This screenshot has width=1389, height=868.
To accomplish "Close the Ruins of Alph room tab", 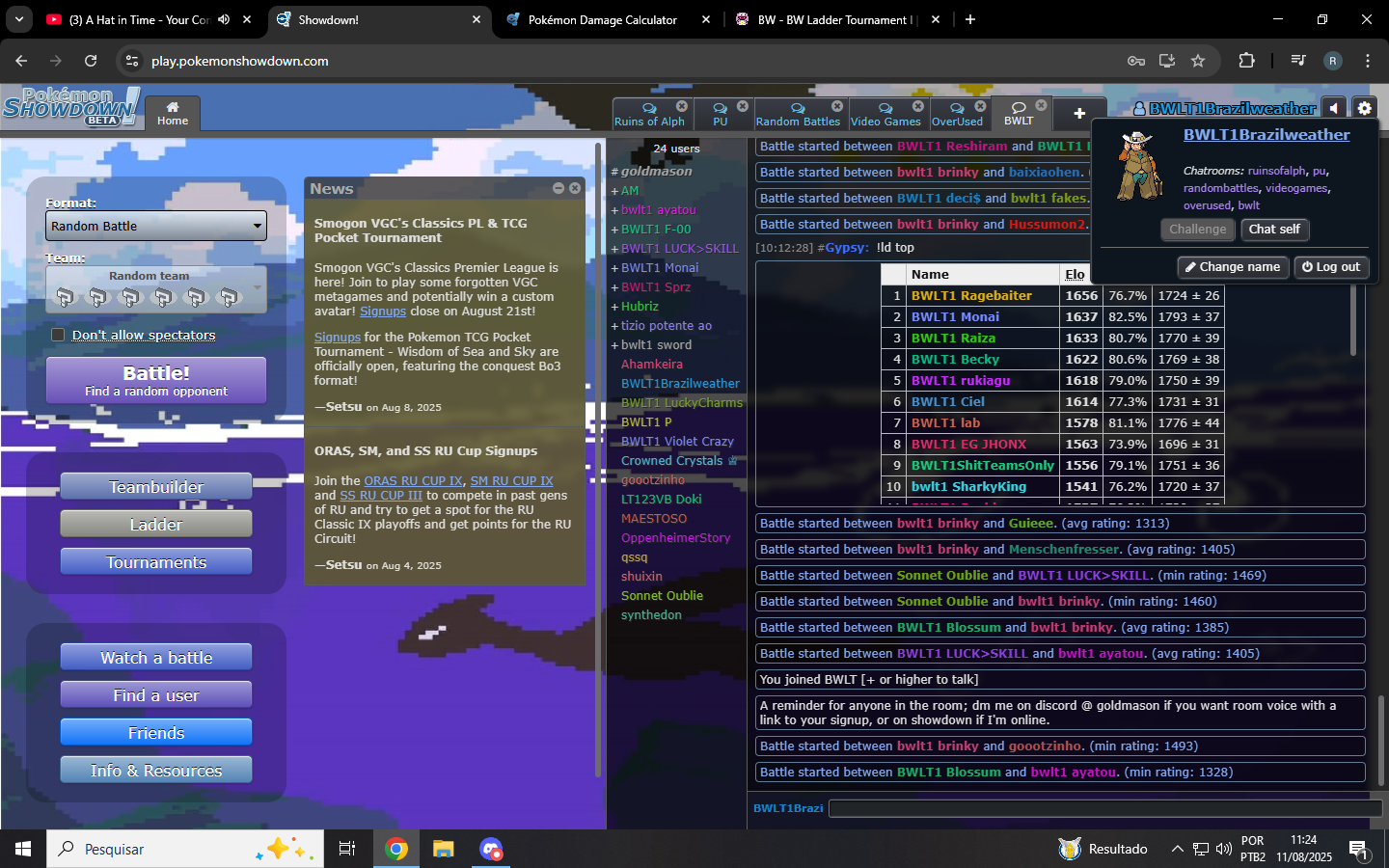I will pyautogui.click(x=682, y=106).
